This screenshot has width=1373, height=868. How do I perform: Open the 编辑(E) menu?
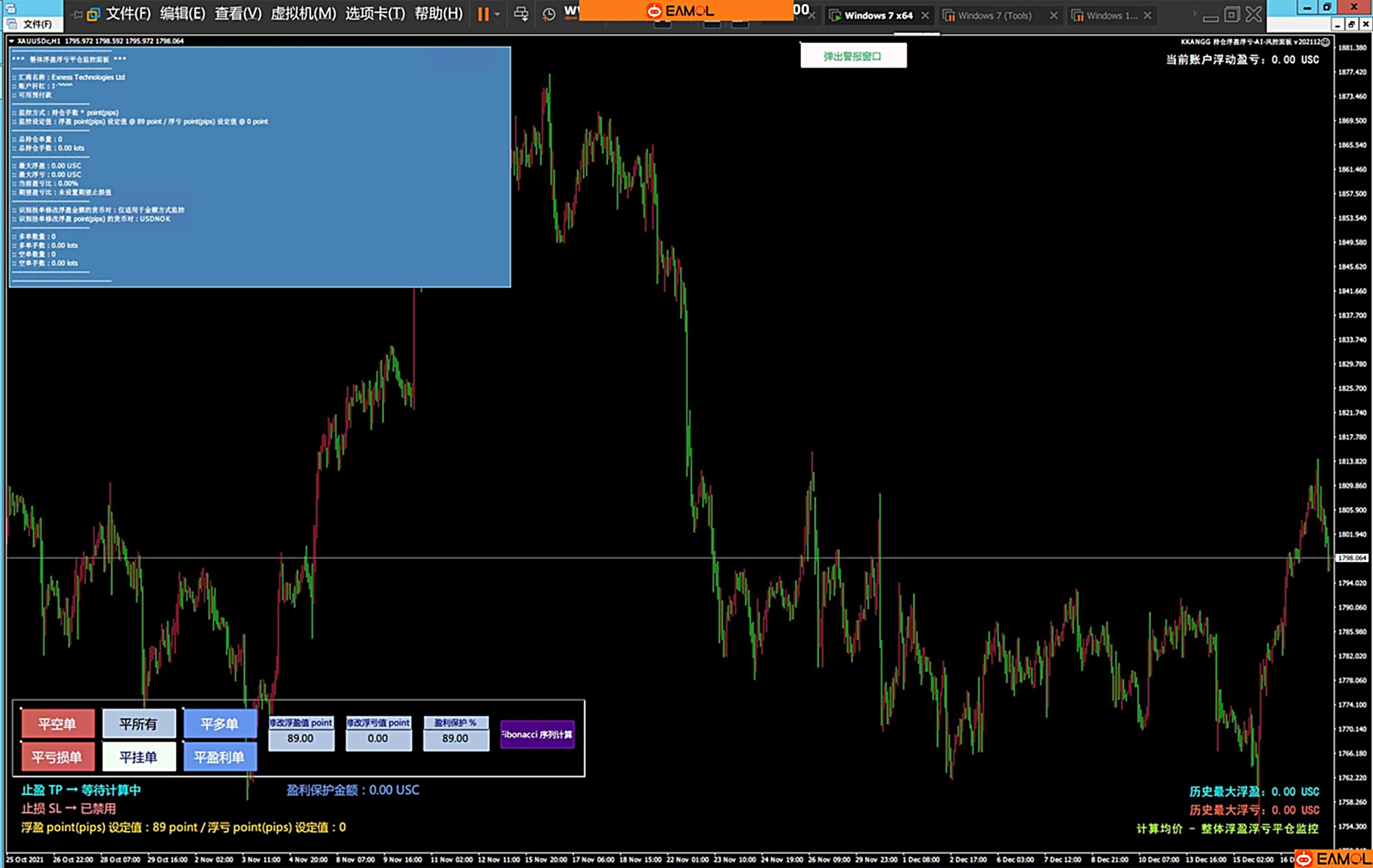(182, 14)
